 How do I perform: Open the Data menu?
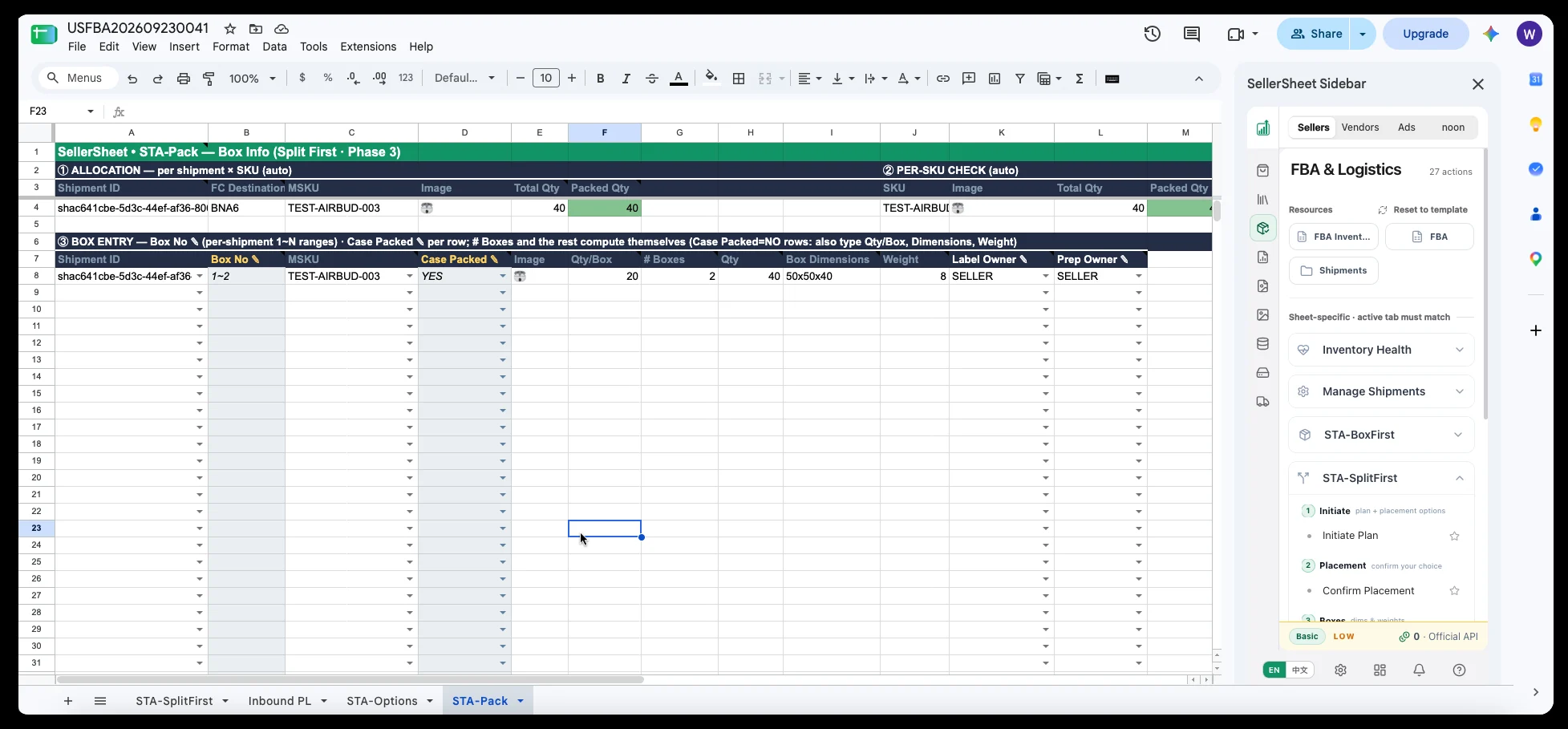[x=274, y=47]
